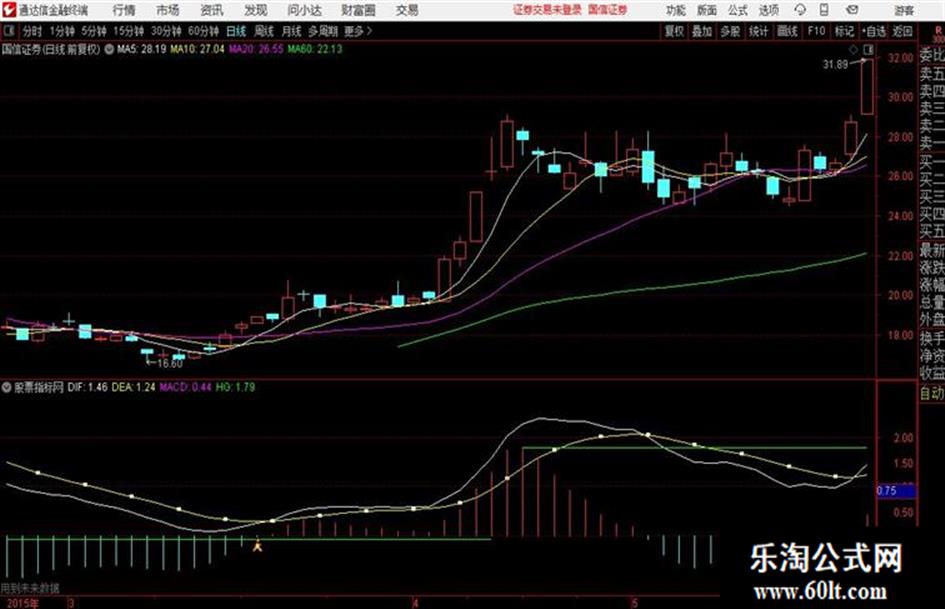Screen dimensions: 945x609
Task: Add stock via the 自选 button
Action: 873,31
